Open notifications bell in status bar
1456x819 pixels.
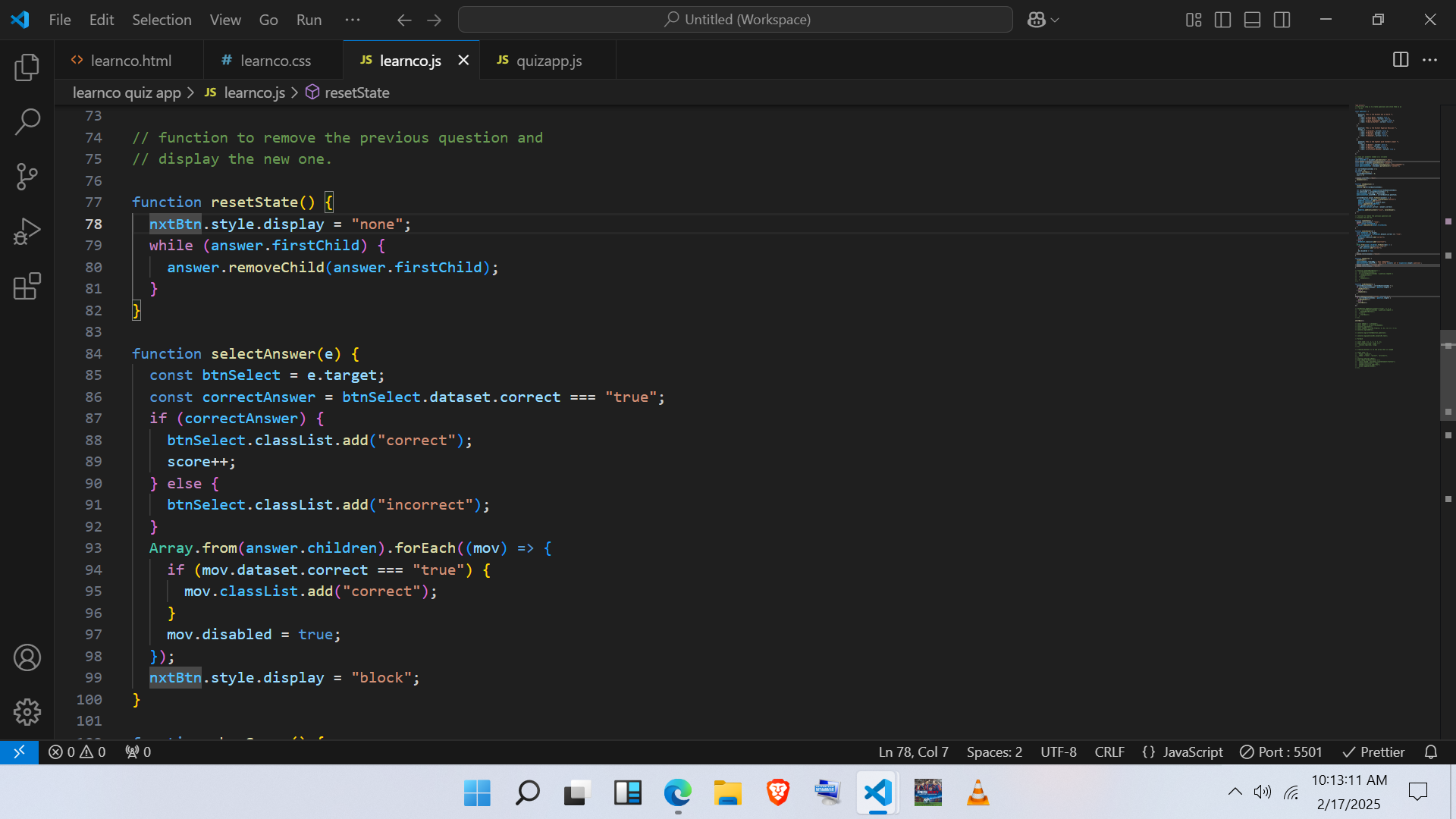coord(1431,752)
